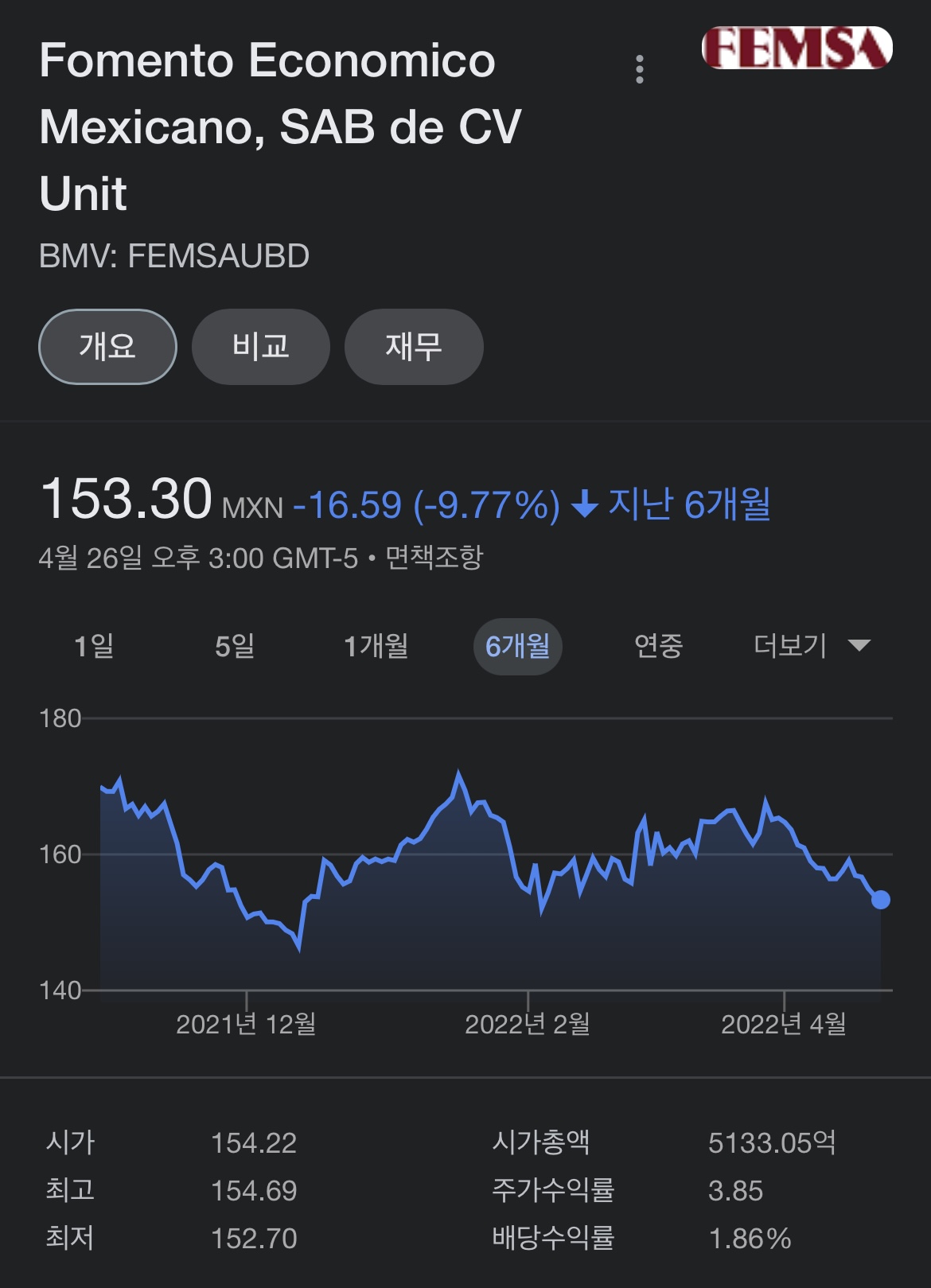Click the 2022년 2월 axis label
This screenshot has width=931, height=1288.
[x=528, y=1024]
